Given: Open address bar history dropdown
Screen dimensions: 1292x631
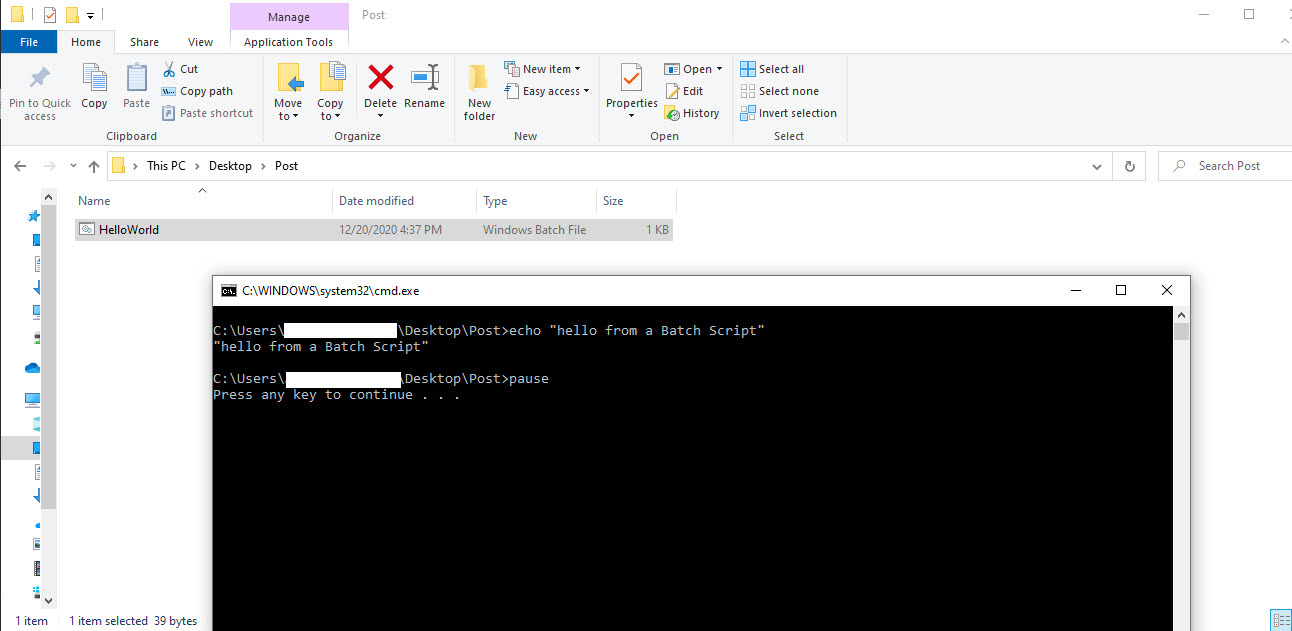Looking at the screenshot, I should [1098, 166].
